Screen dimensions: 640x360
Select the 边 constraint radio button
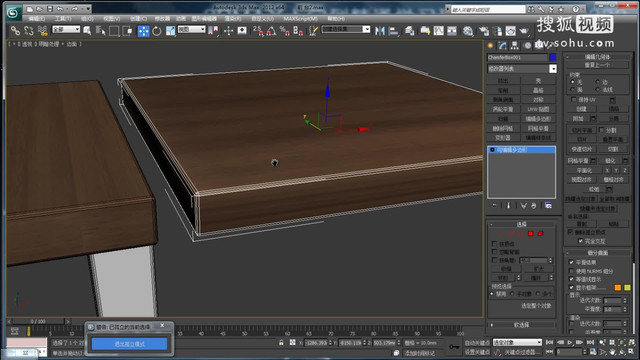point(598,82)
